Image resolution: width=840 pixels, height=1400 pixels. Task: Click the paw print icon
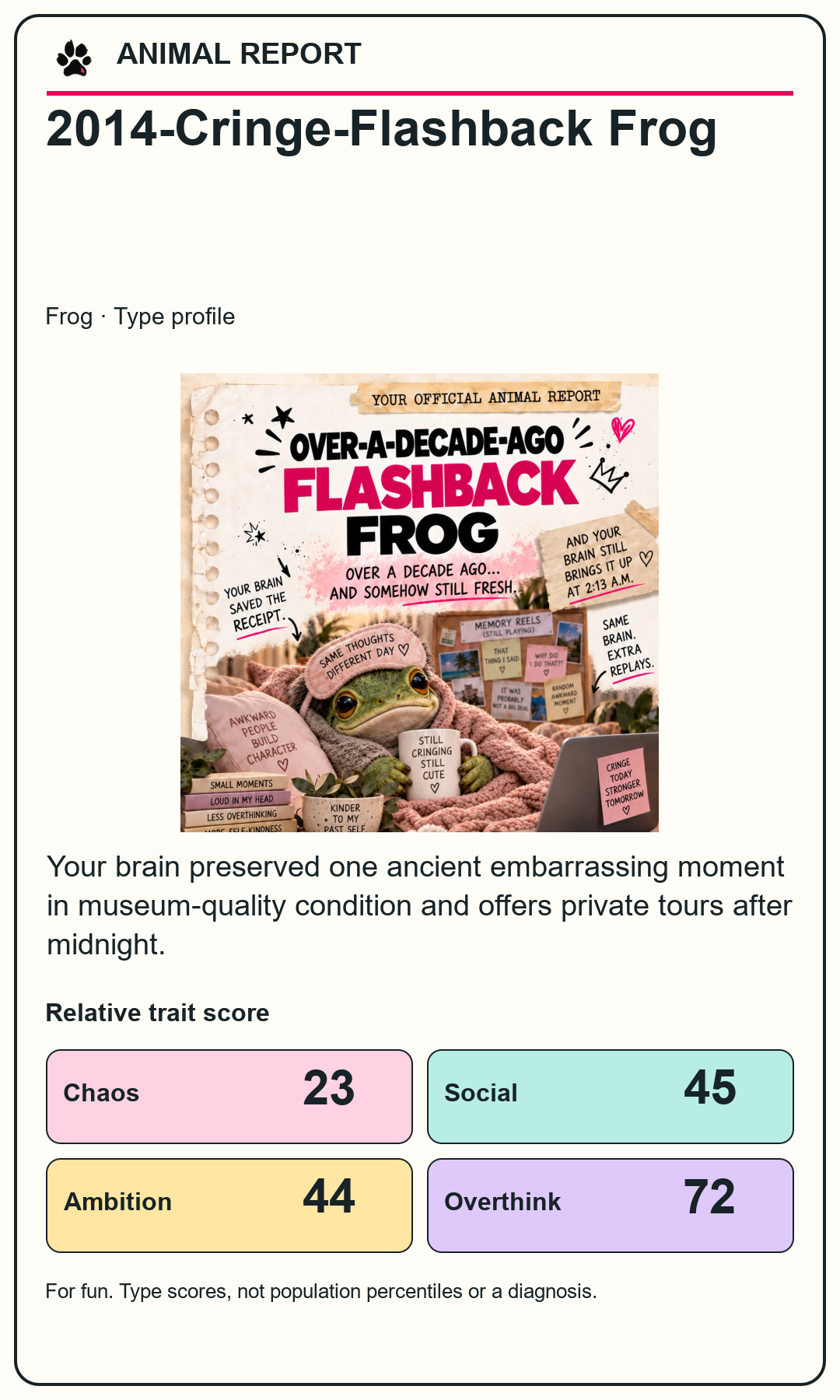point(74,58)
